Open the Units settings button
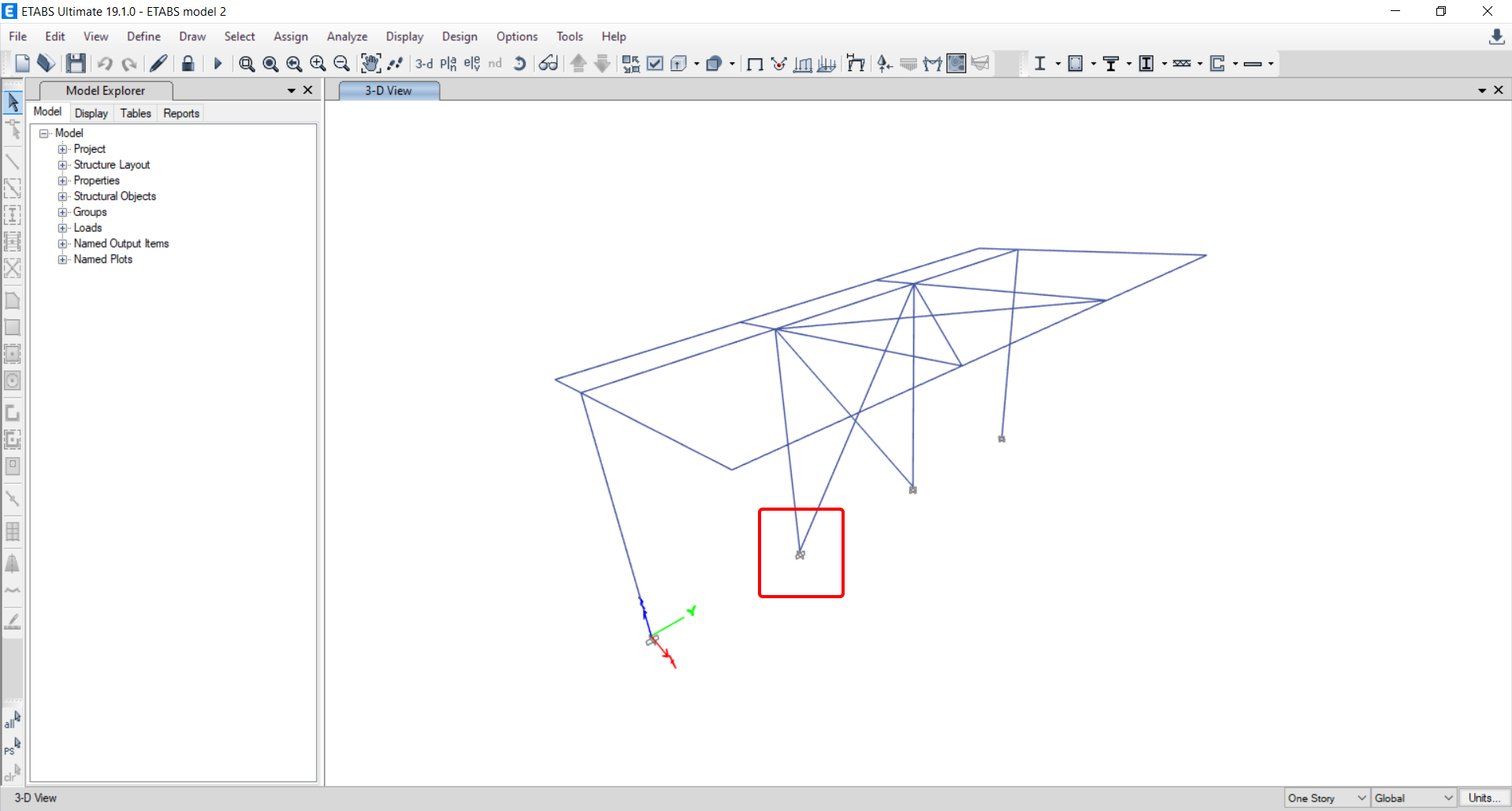The width and height of the screenshot is (1512, 811). point(1484,798)
